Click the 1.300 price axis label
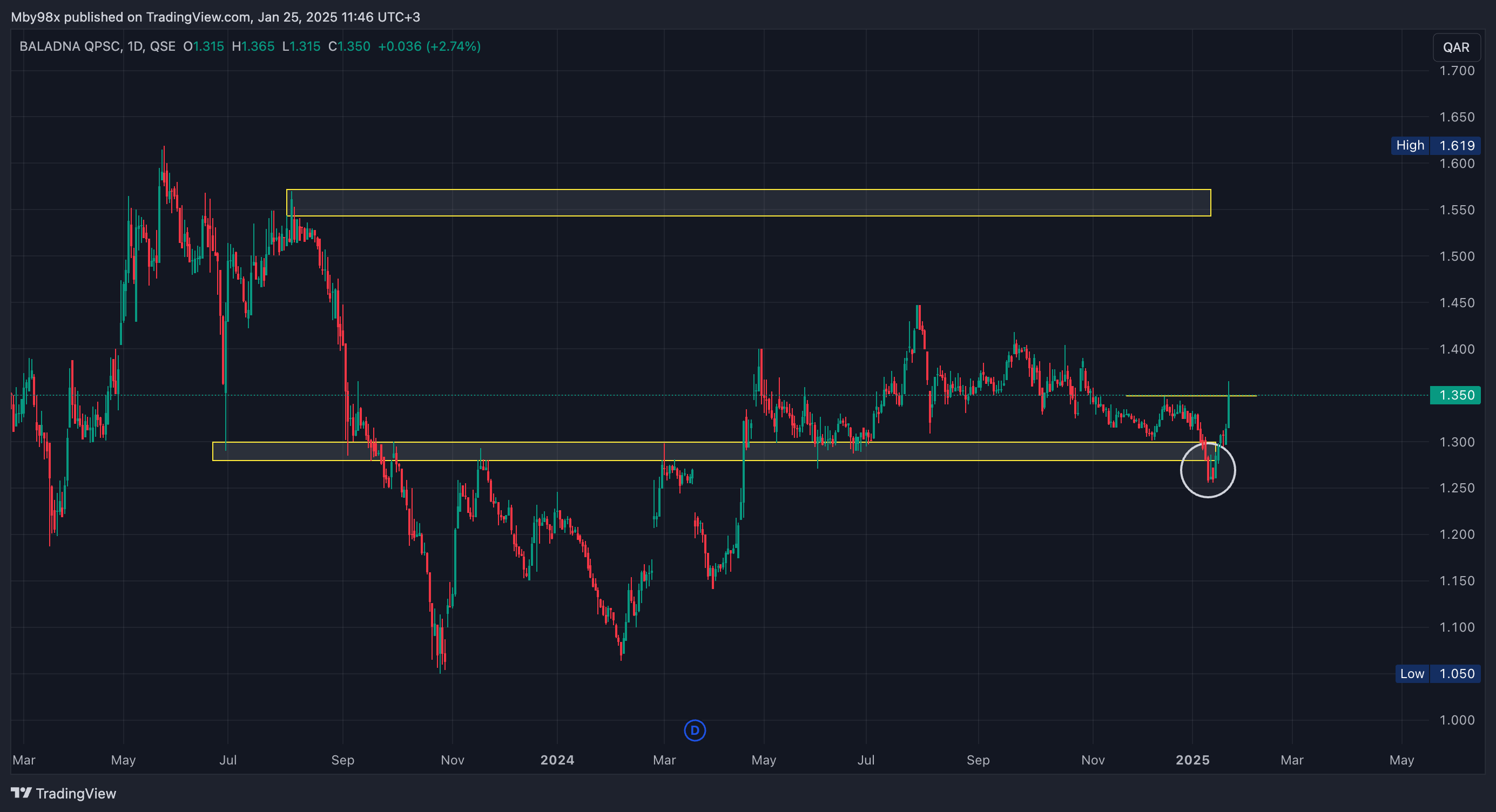Screen dimensions: 1496x812 1457,442
